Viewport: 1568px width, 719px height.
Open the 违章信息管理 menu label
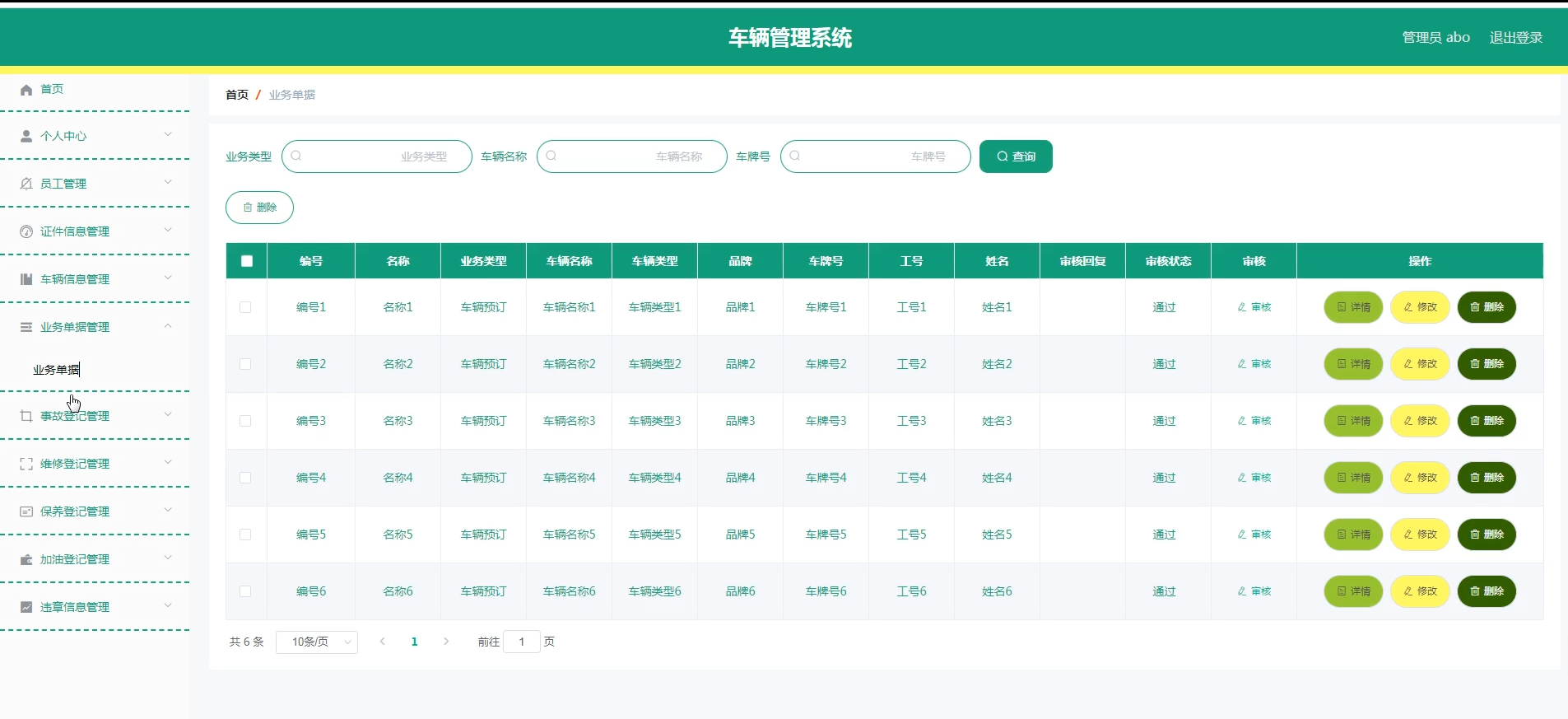(75, 607)
